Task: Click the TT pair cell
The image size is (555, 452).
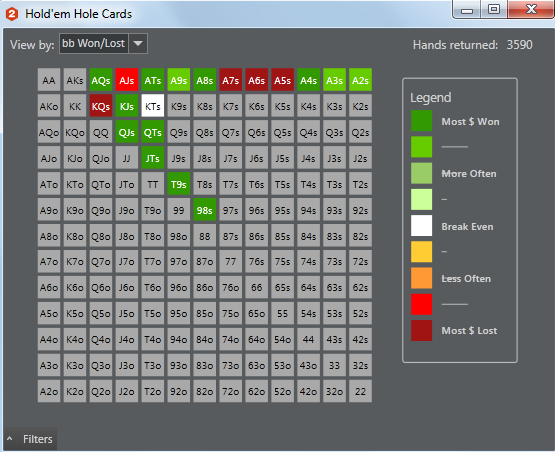Action: [153, 184]
